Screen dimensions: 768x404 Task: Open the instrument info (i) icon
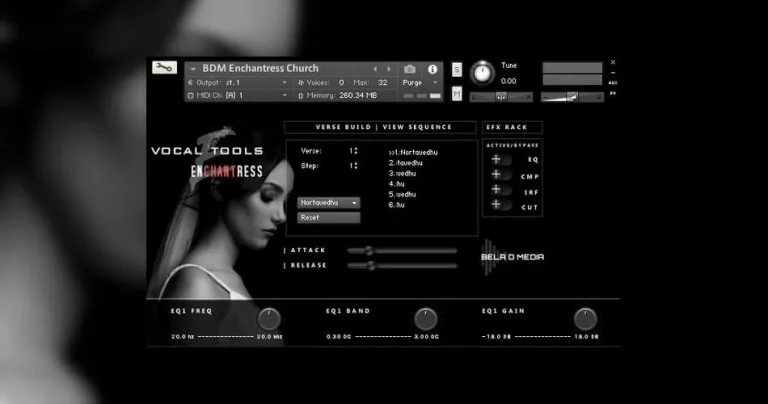point(432,69)
